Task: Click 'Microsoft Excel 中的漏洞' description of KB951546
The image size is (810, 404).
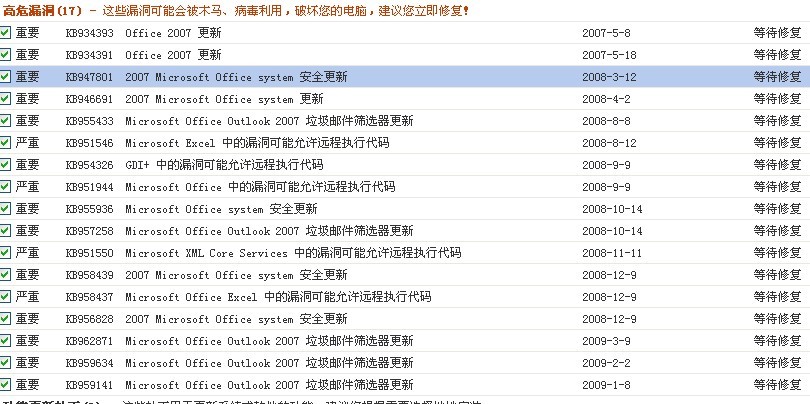Action: coord(257,143)
